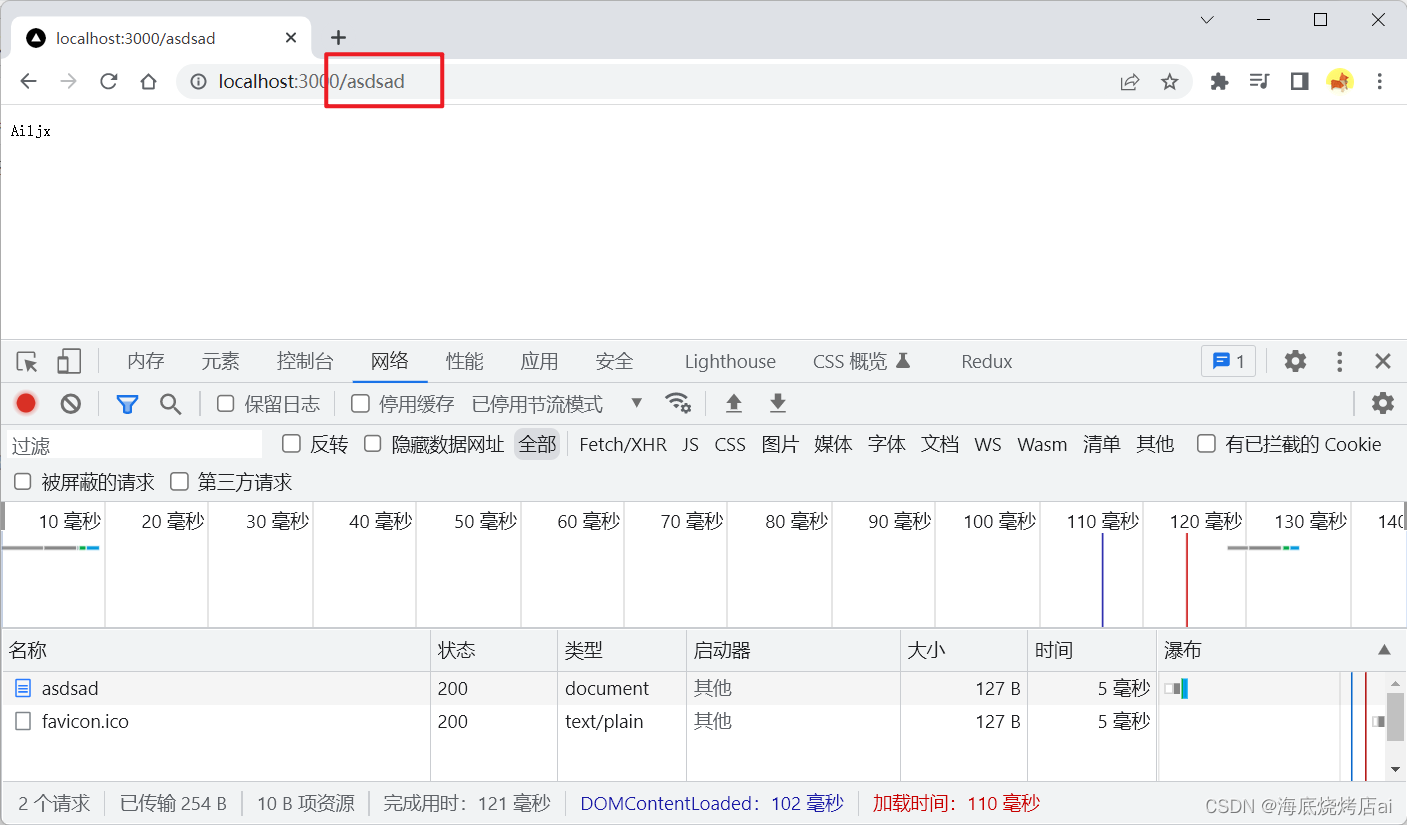Export HAR file download icon

click(778, 403)
